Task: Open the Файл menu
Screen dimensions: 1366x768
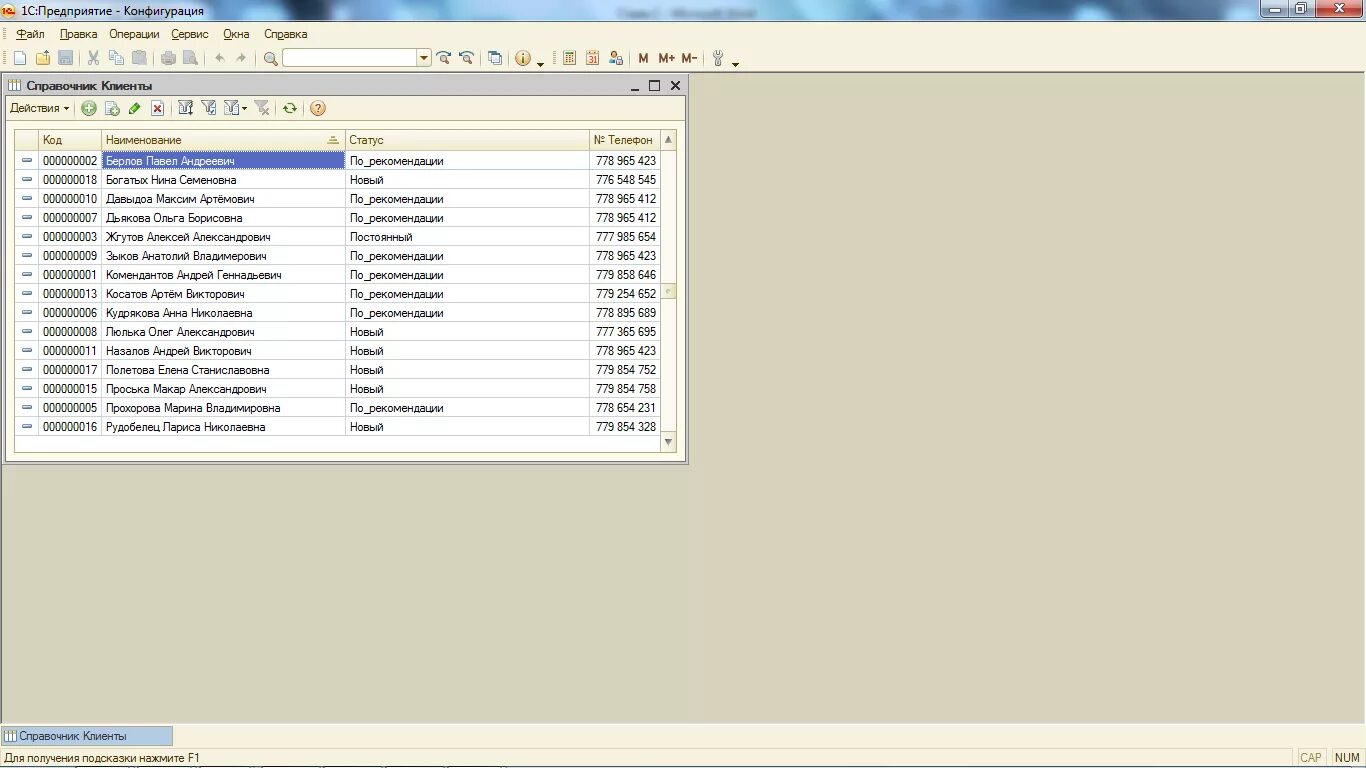Action: click(30, 34)
